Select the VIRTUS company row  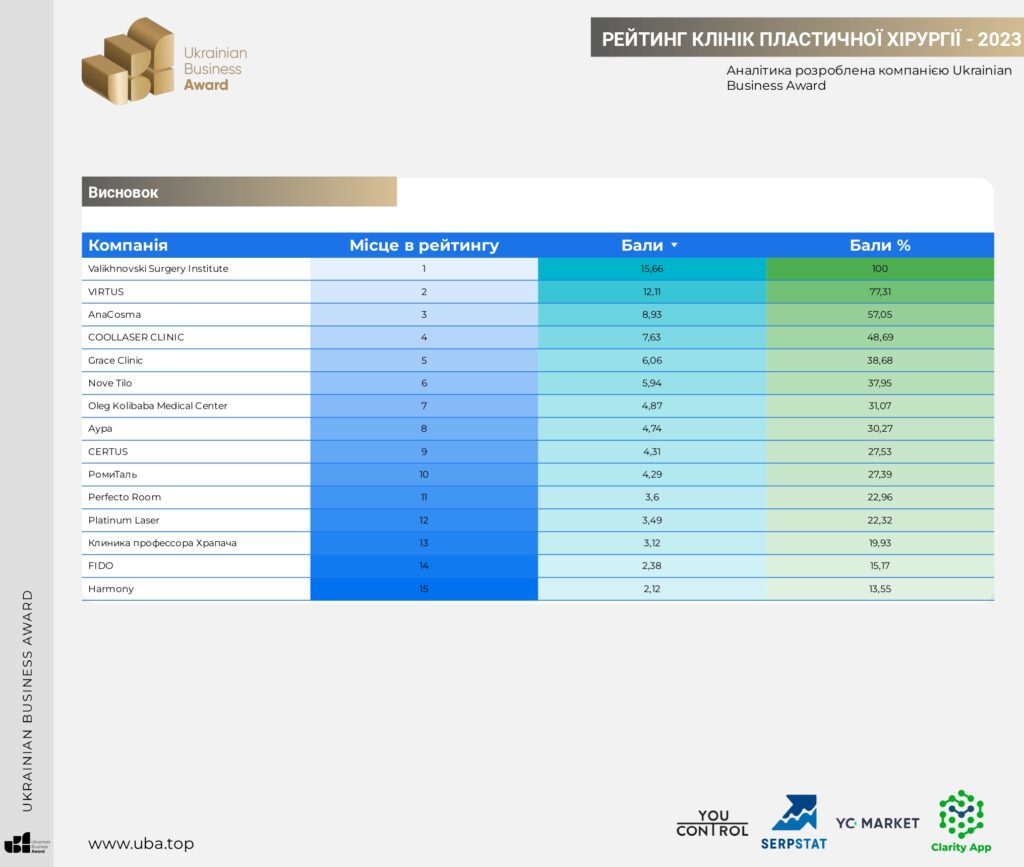tap(106, 292)
